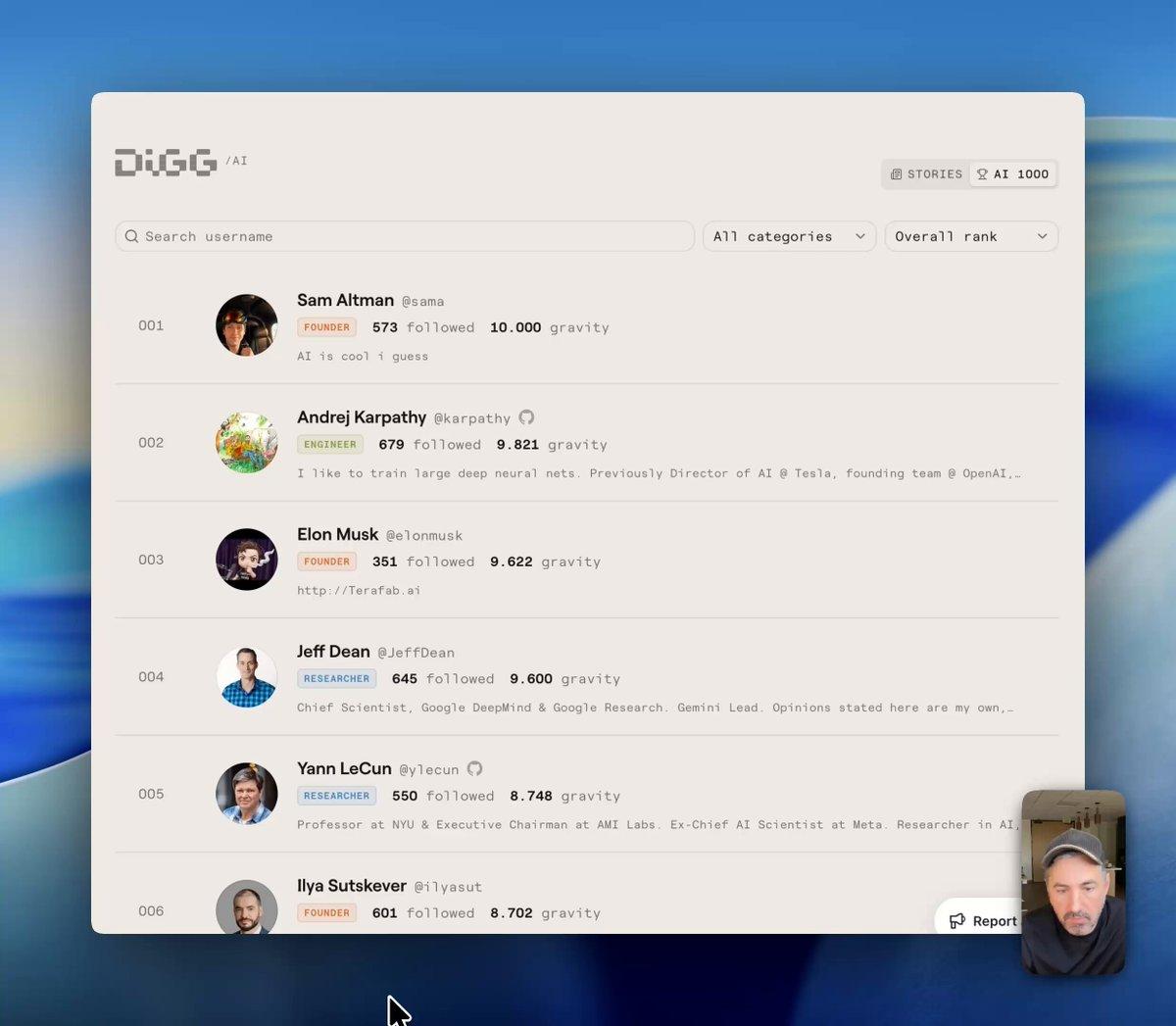Click the 679 followed count
Screen dimensions: 1176x1026
pos(429,444)
